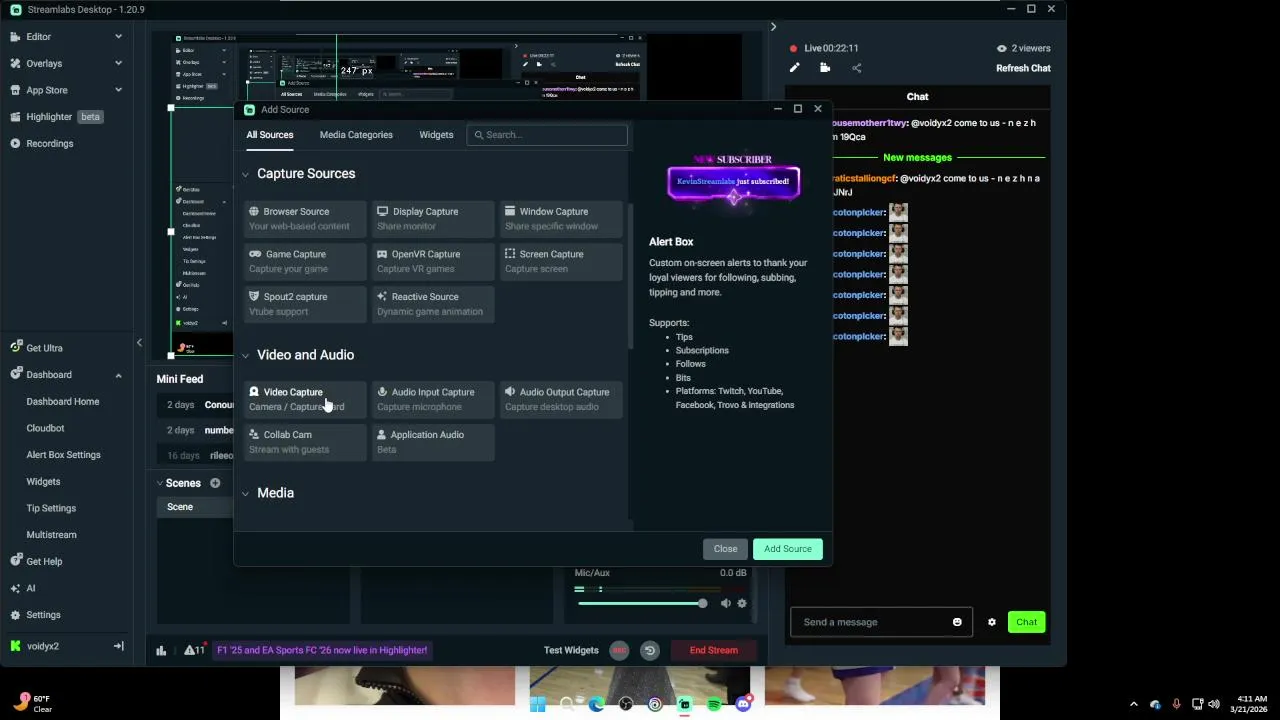
Task: Click the Get Ultra link
Action: (44, 348)
